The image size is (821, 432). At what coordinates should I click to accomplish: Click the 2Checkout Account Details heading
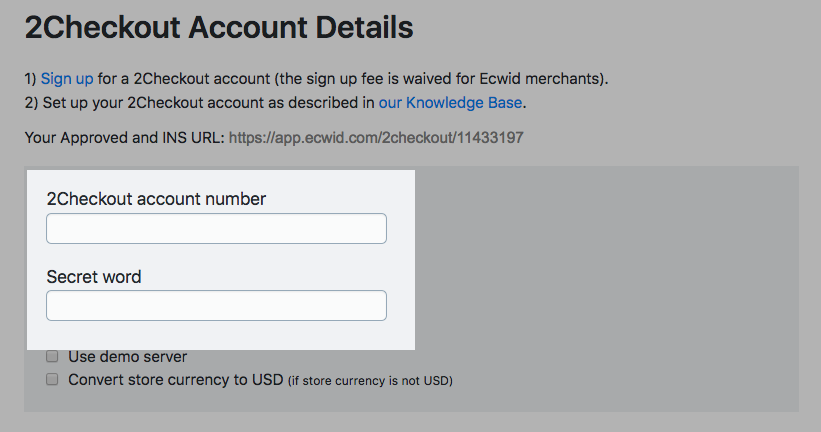coord(219,28)
